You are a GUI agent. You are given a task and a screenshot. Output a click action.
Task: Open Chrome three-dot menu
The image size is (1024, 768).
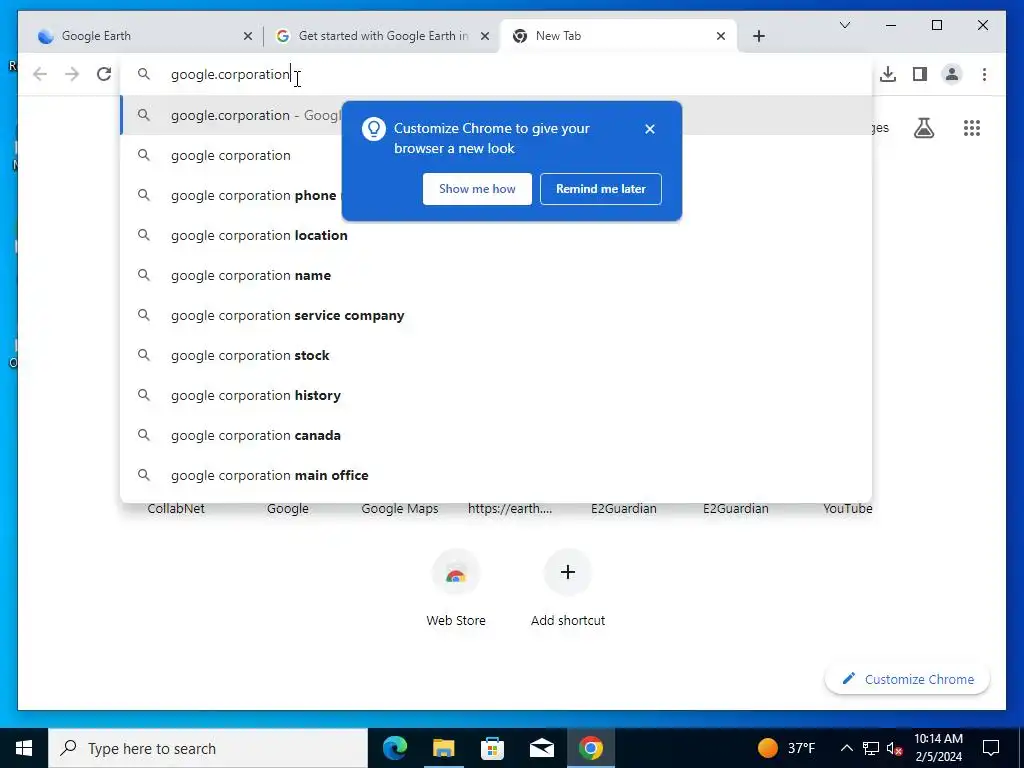984,74
